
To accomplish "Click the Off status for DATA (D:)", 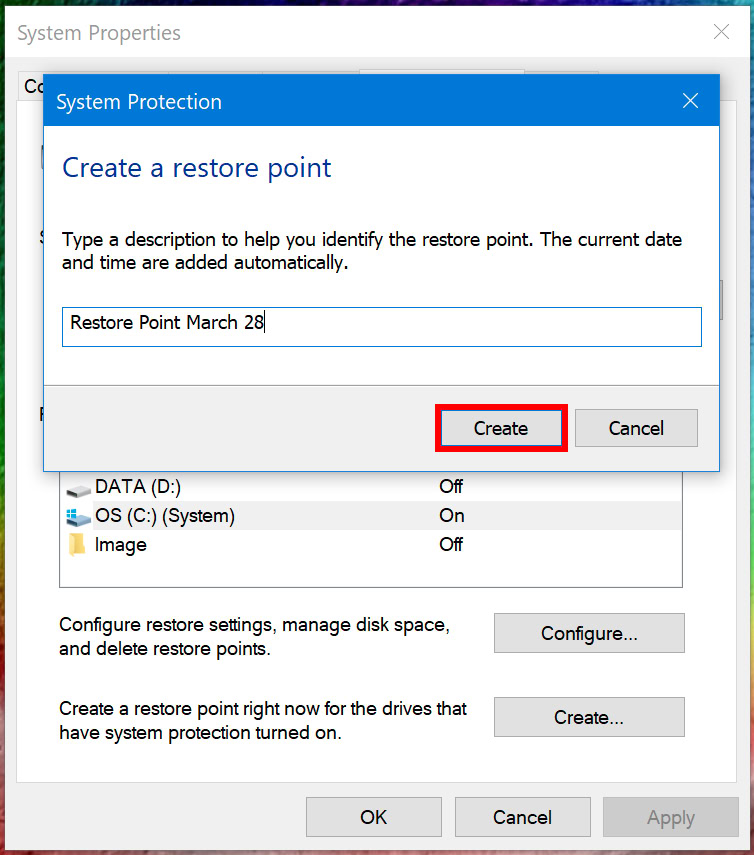I will pyautogui.click(x=451, y=486).
